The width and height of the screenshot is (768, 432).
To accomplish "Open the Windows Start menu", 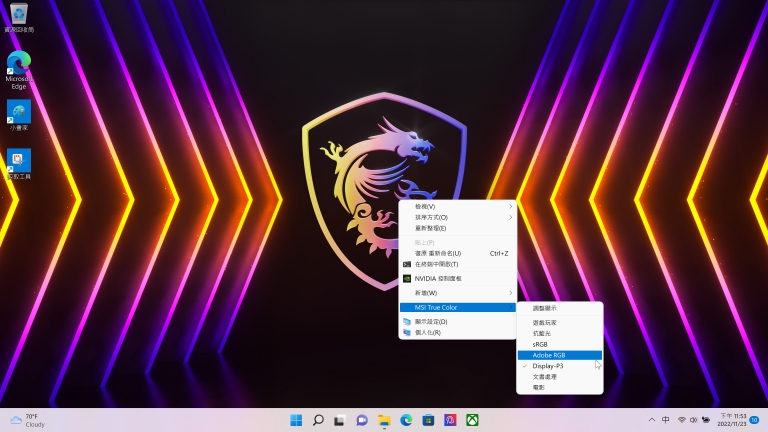I will click(296, 420).
